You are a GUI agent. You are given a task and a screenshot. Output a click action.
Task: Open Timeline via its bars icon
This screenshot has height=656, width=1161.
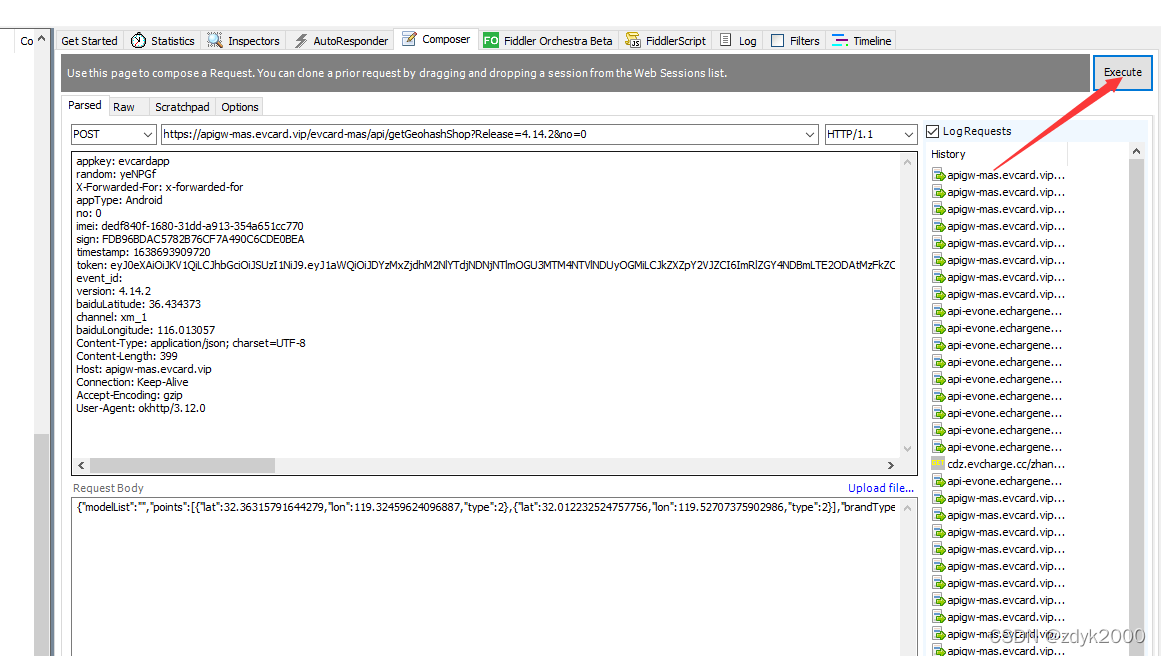[840, 41]
